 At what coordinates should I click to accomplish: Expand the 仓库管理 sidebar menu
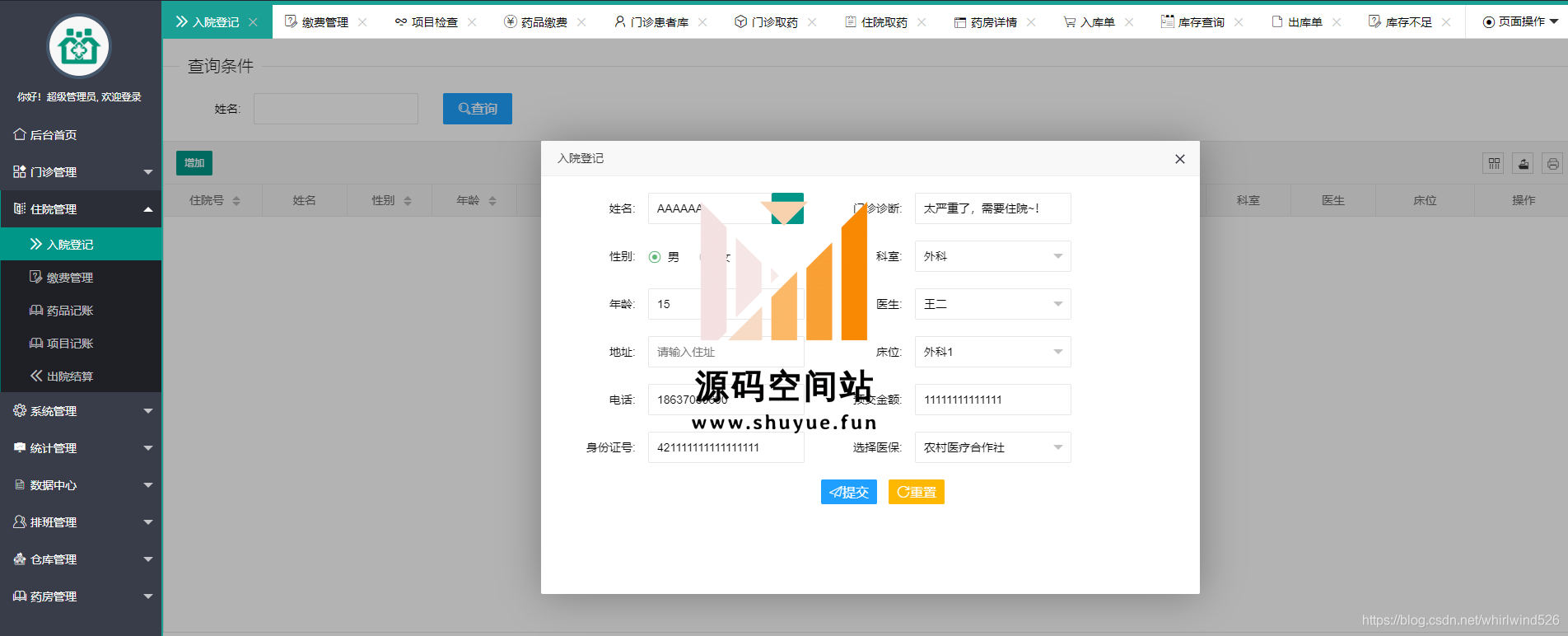[81, 559]
